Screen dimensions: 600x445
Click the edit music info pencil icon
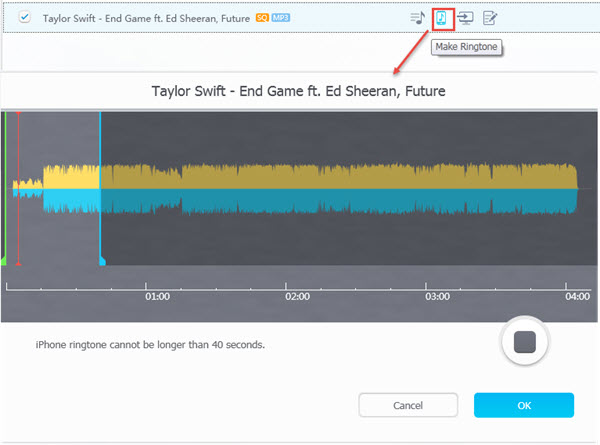tap(490, 18)
